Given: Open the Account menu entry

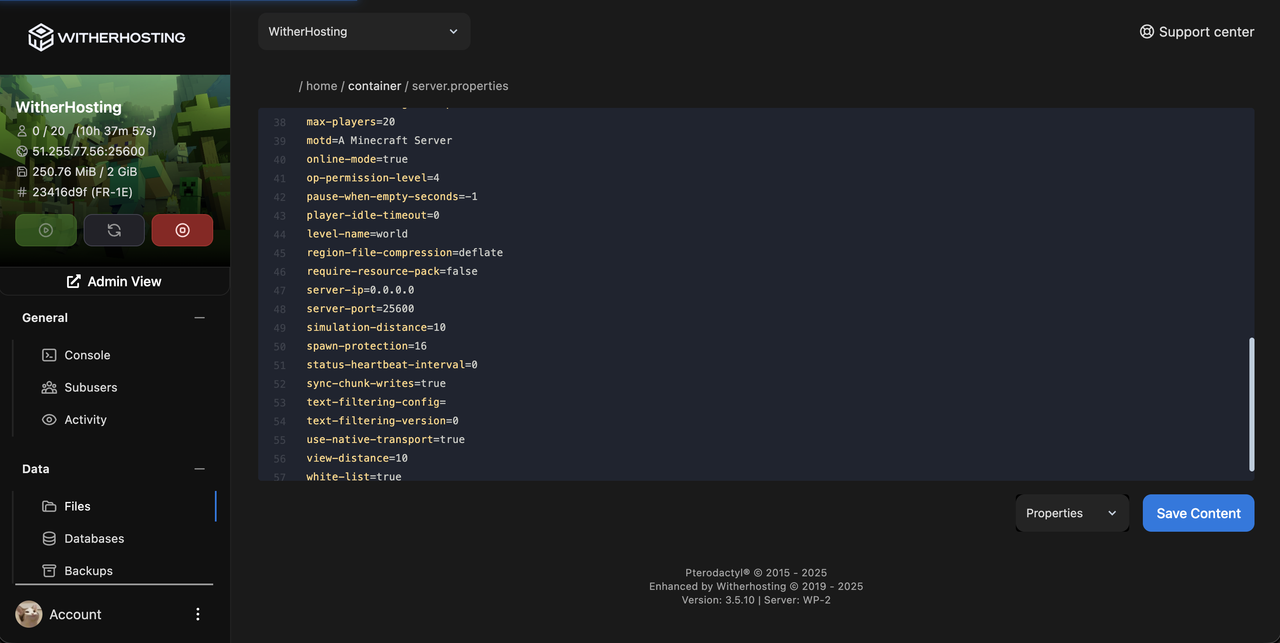Looking at the screenshot, I should (x=76, y=614).
